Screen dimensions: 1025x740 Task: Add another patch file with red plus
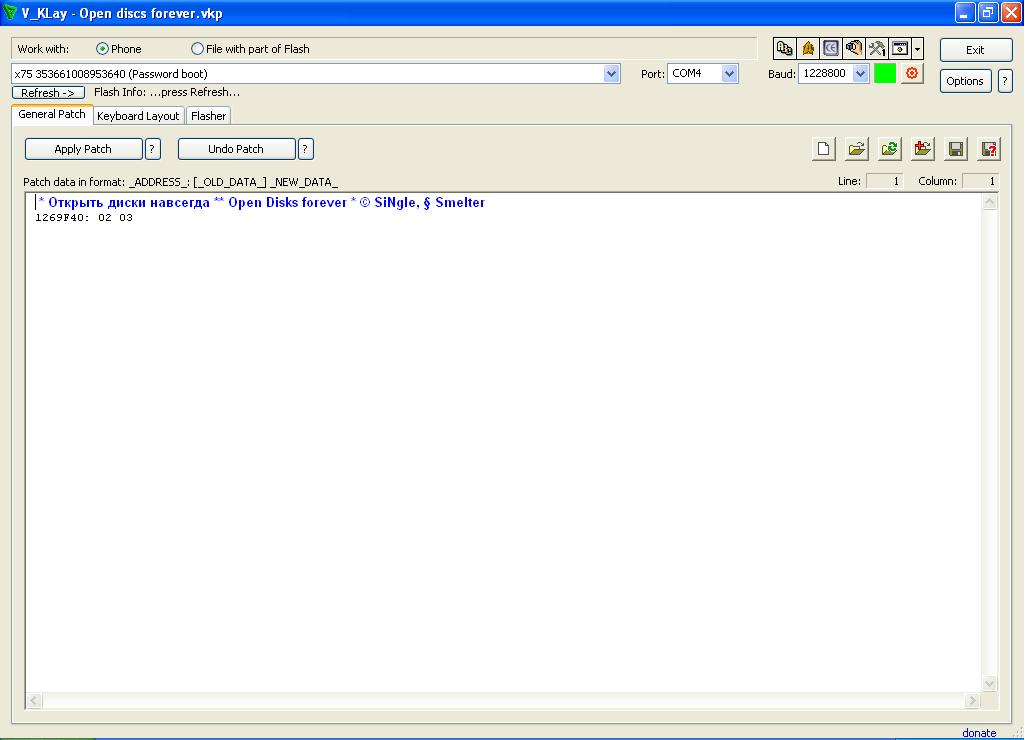click(x=922, y=149)
